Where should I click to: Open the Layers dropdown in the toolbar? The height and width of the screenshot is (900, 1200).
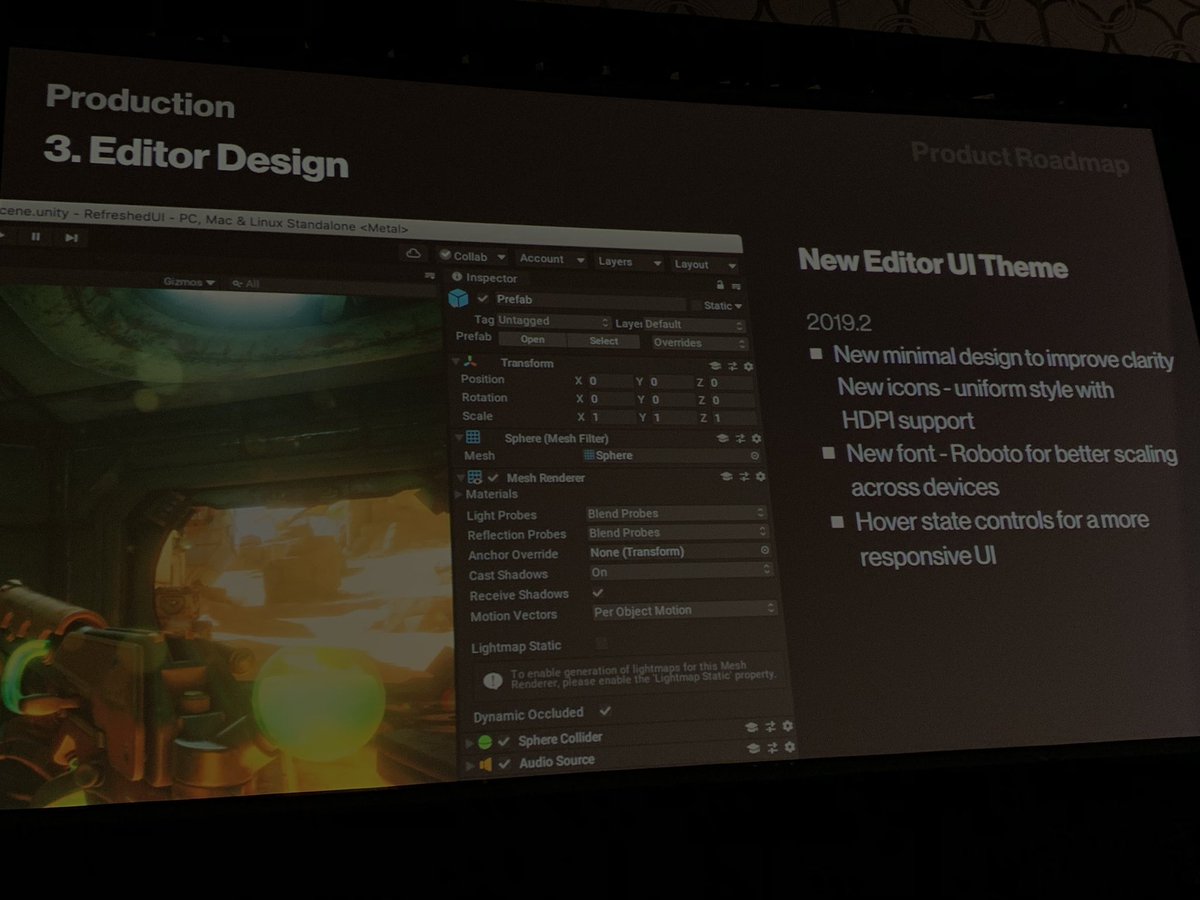coord(628,262)
